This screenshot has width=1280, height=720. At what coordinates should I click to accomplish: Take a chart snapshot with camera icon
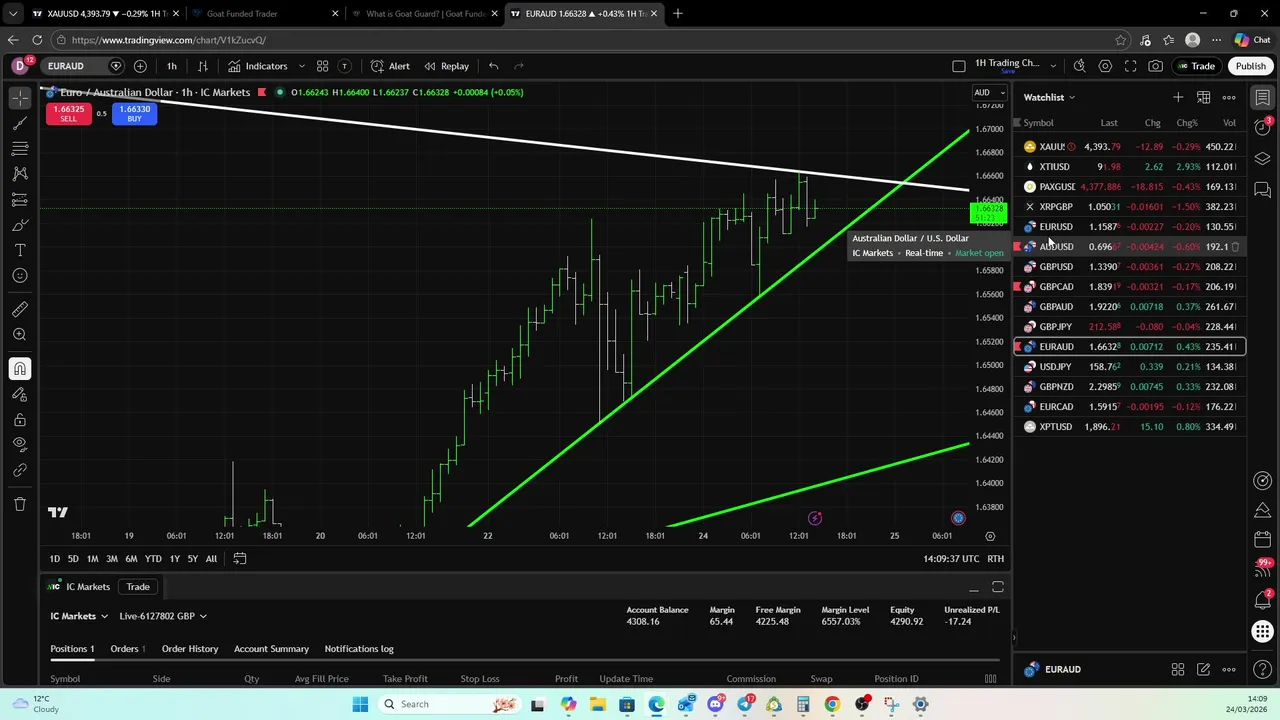(1155, 66)
